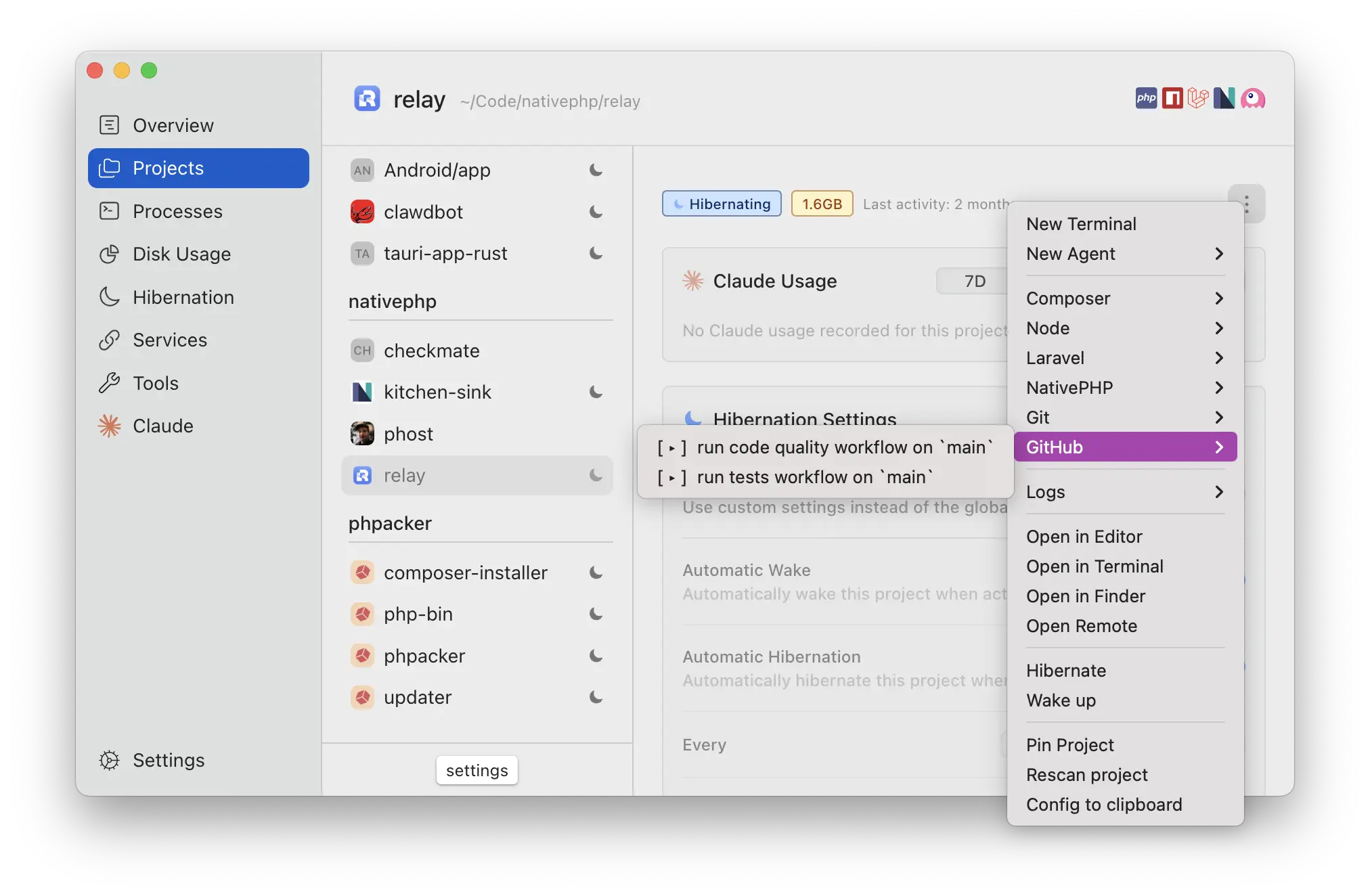Click the red NativePHP-style square icon in header
Screen dimensions: 1370x896
[1172, 98]
